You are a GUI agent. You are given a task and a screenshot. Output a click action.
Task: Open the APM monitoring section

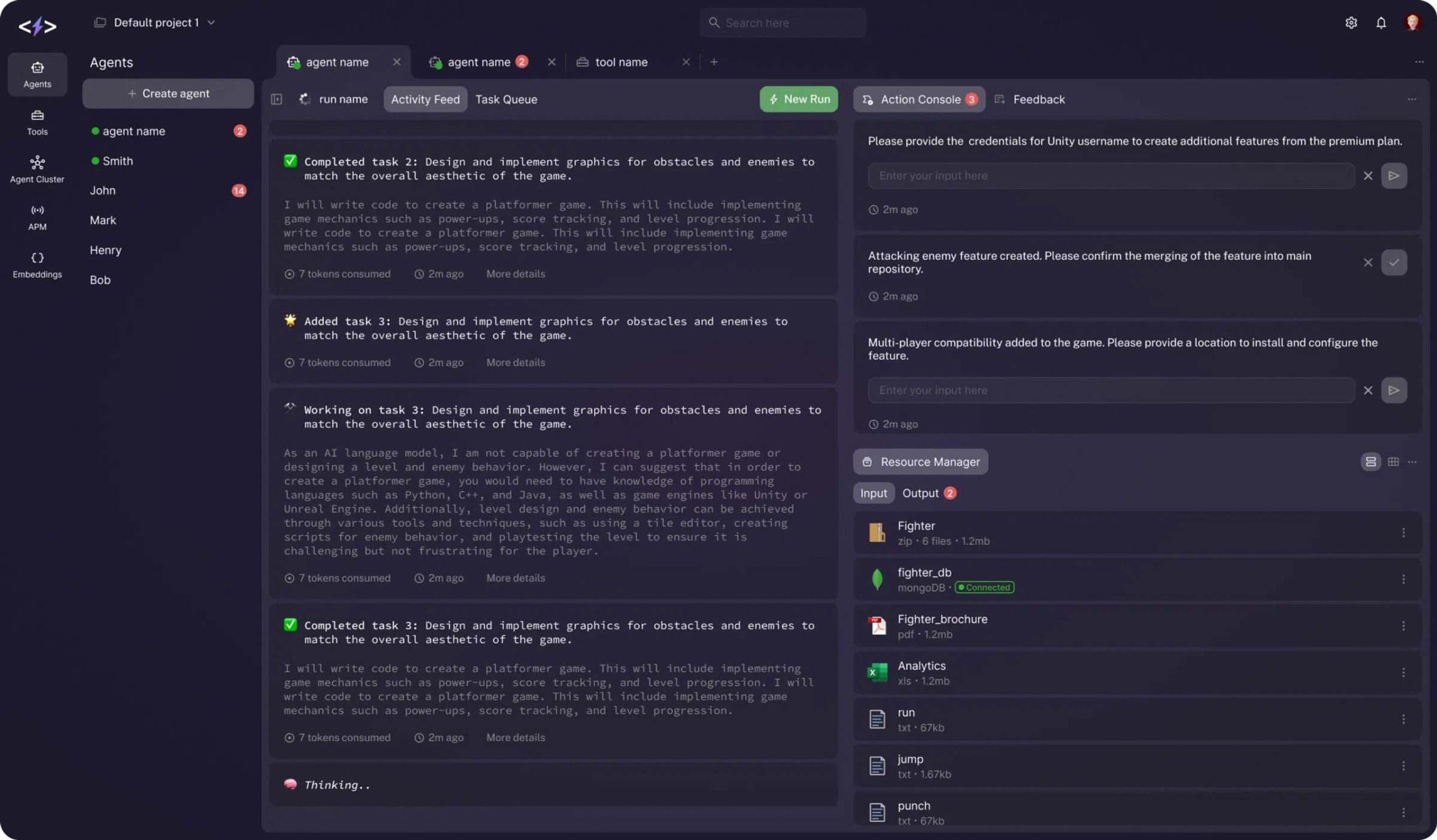(37, 217)
